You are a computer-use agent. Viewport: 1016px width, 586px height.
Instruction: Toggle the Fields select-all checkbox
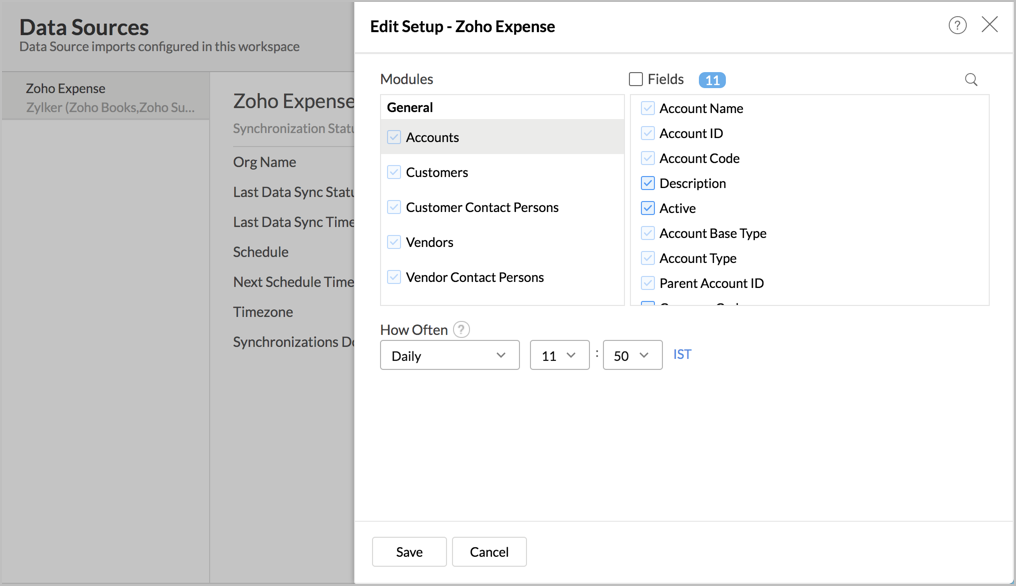click(x=636, y=79)
